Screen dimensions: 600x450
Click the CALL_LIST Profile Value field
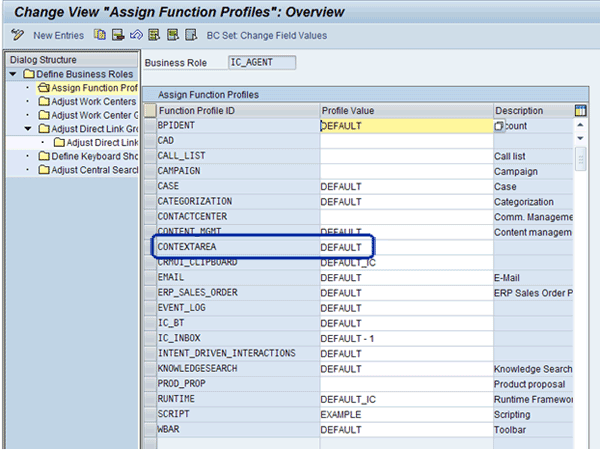pyautogui.click(x=406, y=156)
